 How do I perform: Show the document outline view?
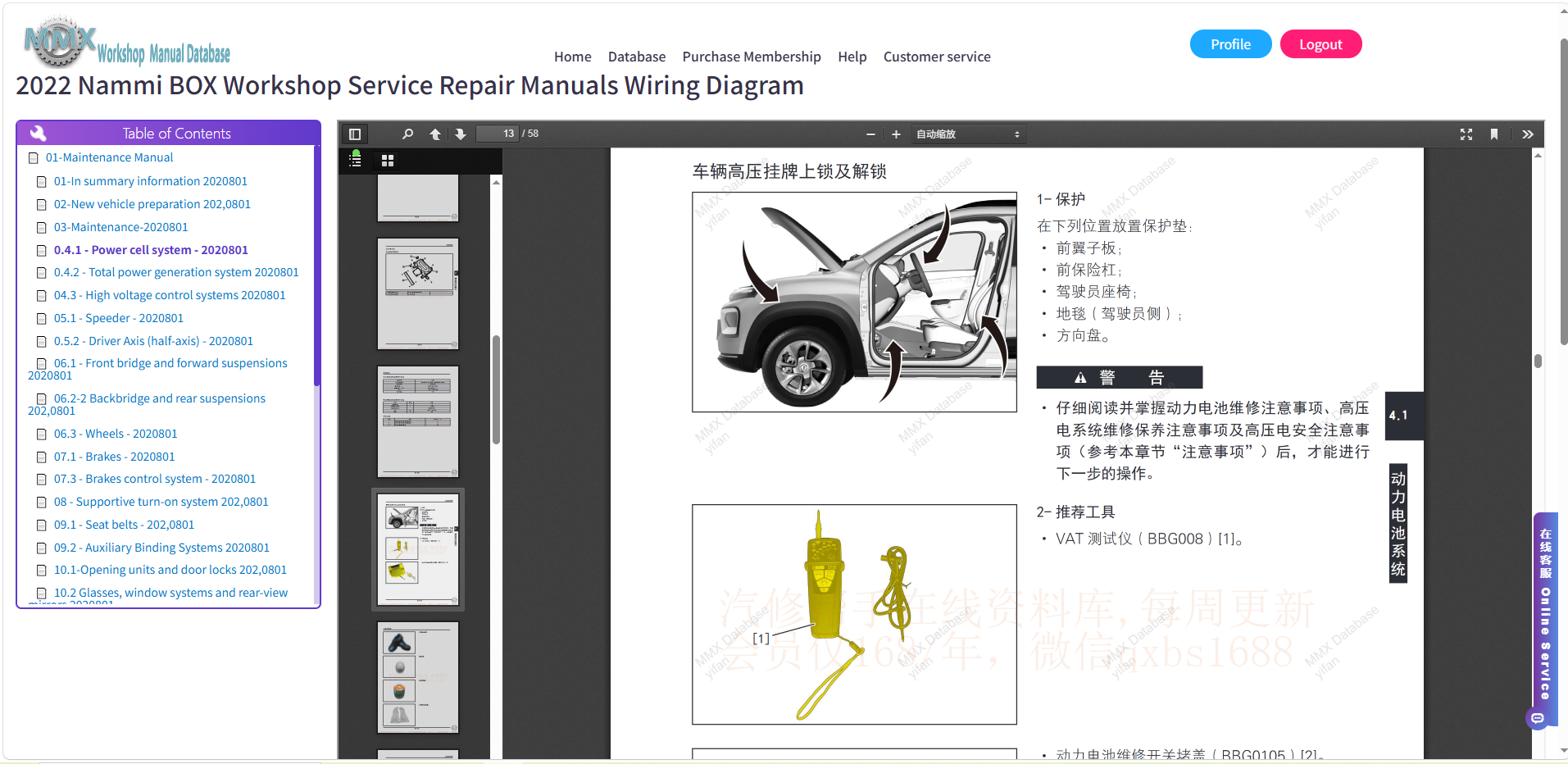click(x=355, y=160)
